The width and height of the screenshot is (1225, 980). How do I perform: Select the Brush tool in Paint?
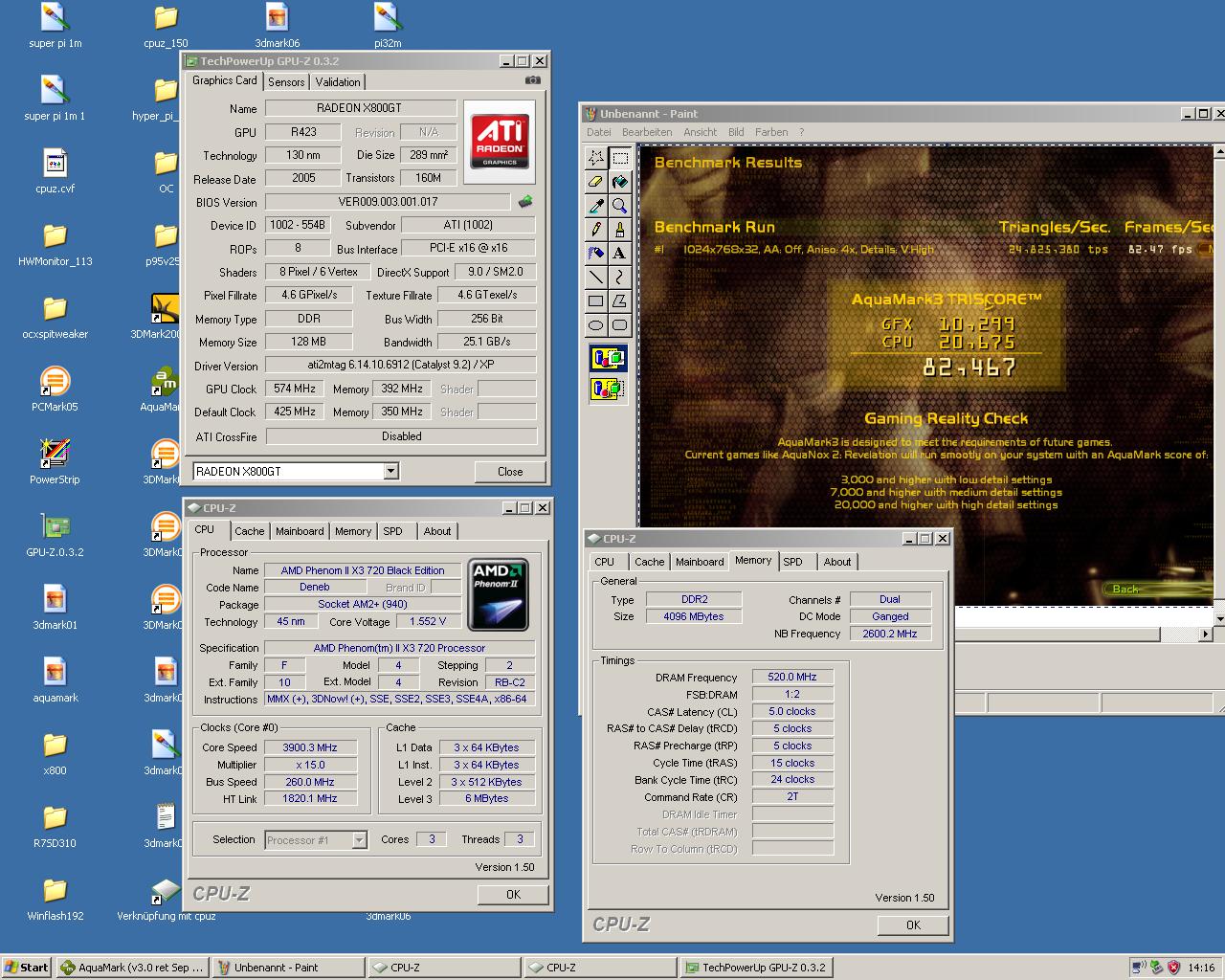tap(619, 230)
